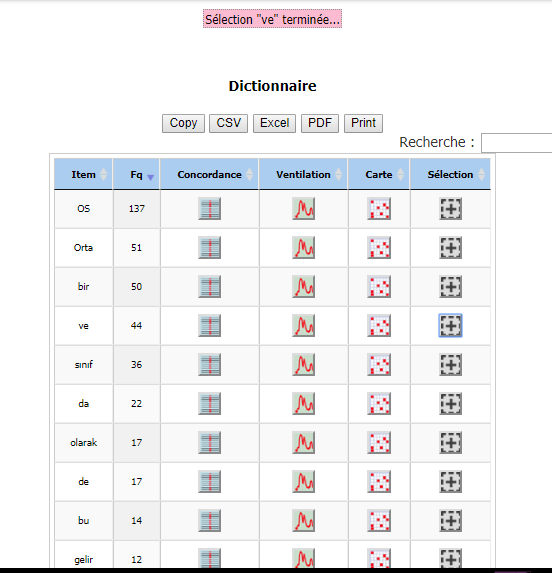Open the carte map for bir

379,286
